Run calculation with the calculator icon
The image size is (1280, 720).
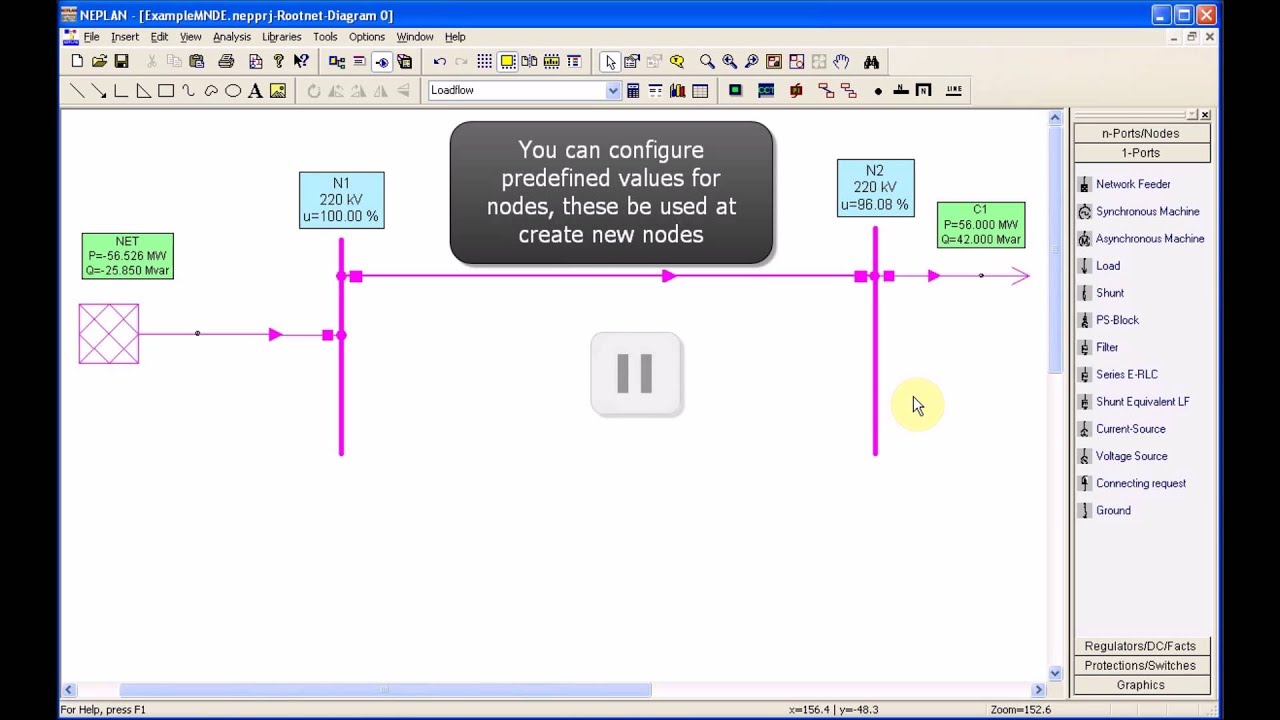coord(633,91)
